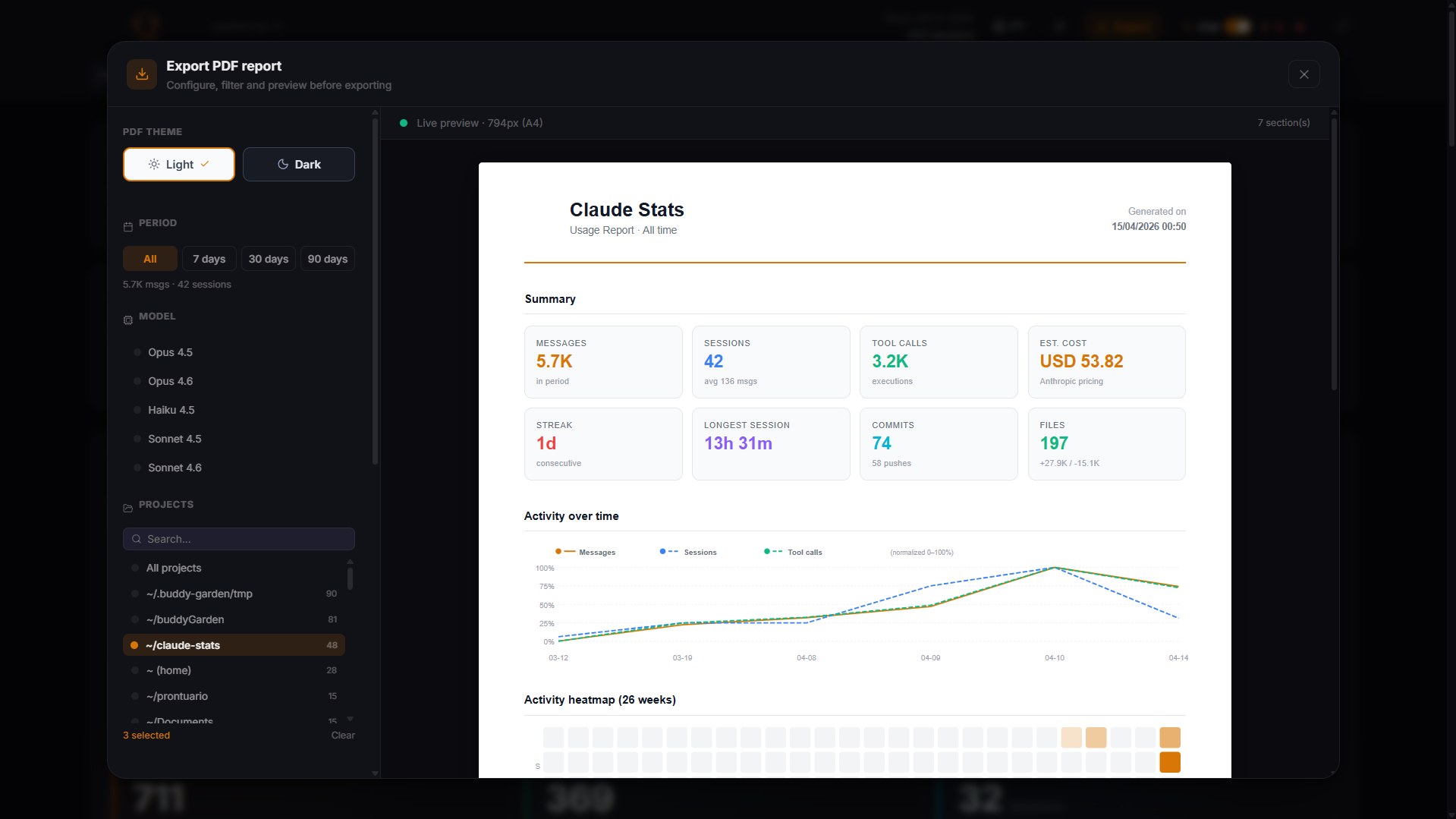Click inside the project search field

pos(239,539)
